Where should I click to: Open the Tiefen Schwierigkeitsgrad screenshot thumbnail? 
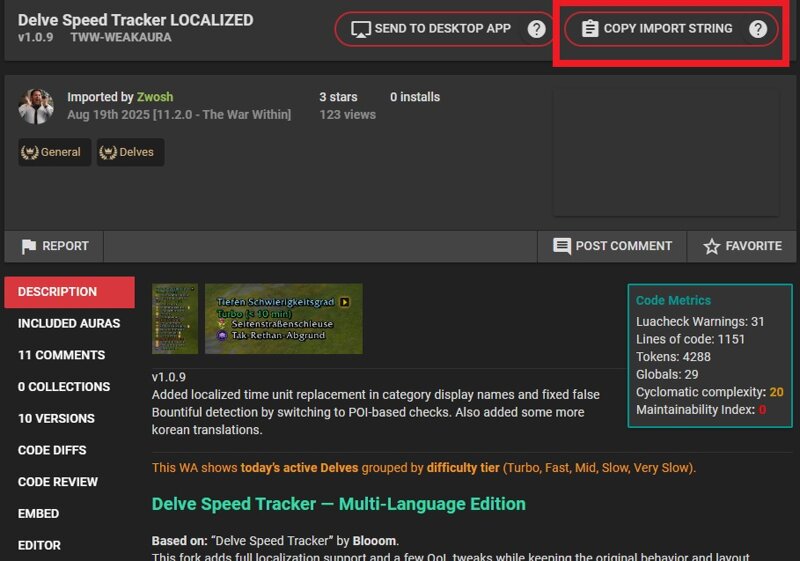pos(284,319)
